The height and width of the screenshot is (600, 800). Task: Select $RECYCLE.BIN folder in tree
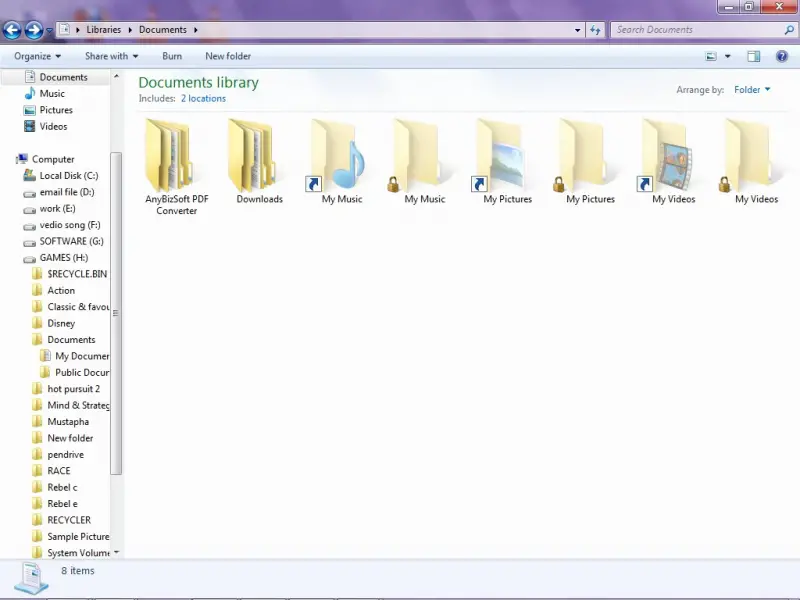tap(69, 274)
